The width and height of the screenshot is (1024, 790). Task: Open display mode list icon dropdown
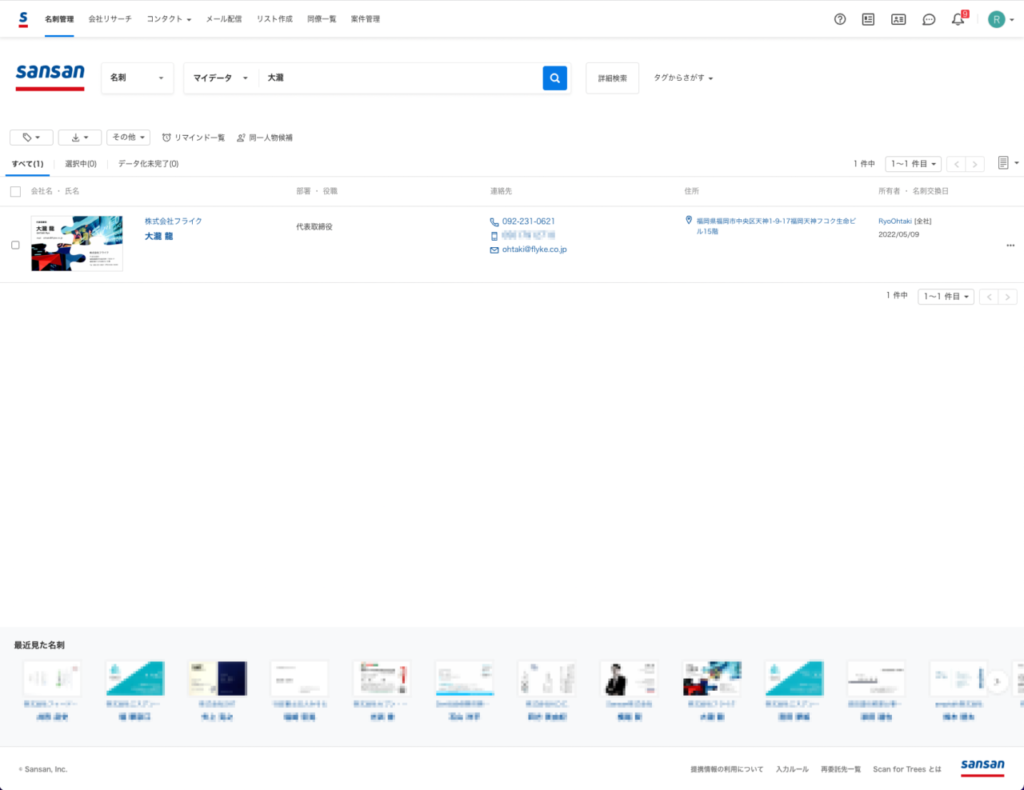(x=1008, y=163)
